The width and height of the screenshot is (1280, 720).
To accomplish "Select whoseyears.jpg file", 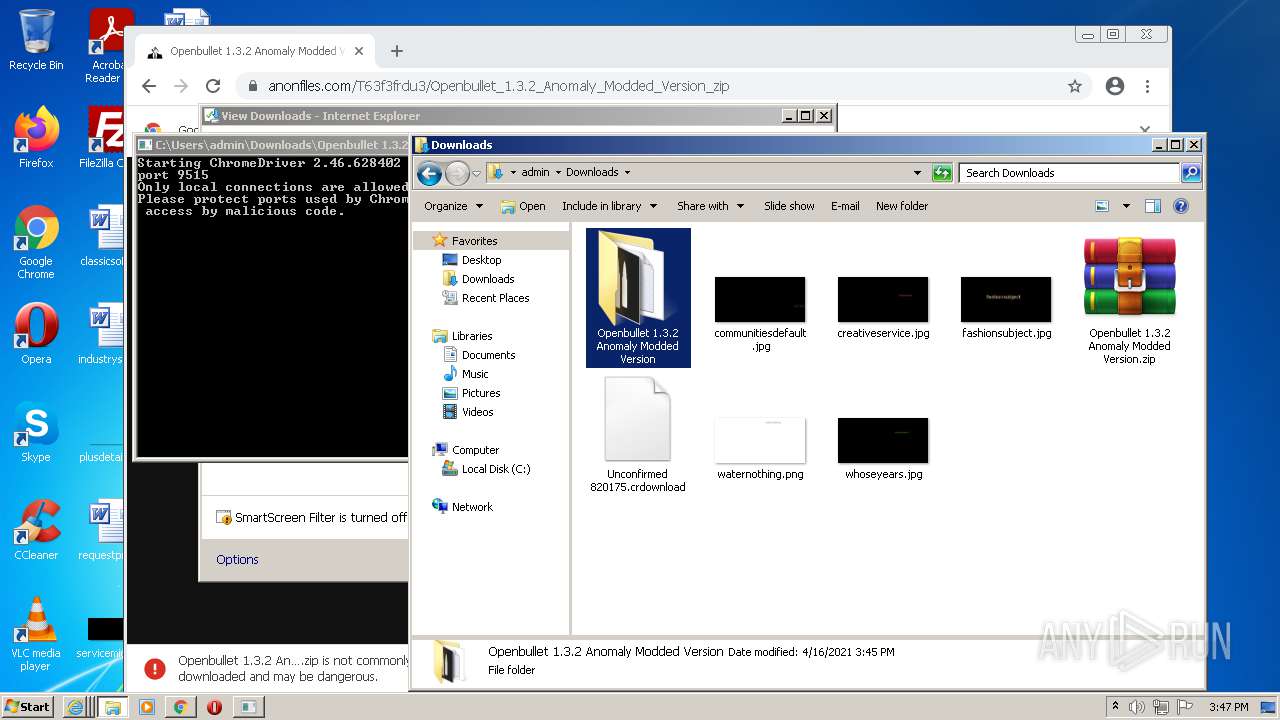I will point(883,448).
